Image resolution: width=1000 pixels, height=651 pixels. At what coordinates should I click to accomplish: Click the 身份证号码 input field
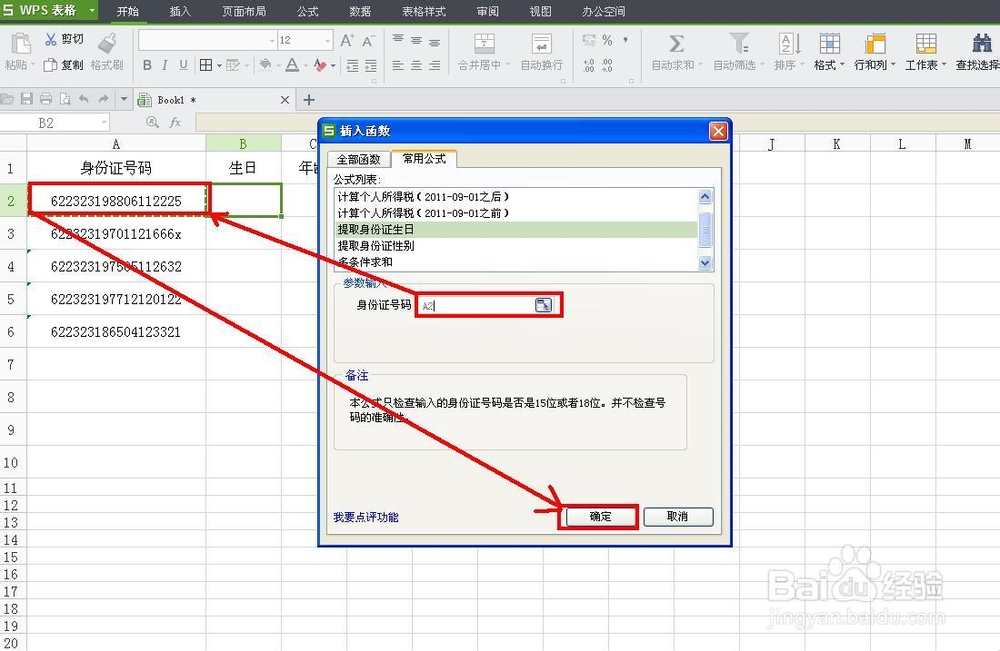pos(481,305)
